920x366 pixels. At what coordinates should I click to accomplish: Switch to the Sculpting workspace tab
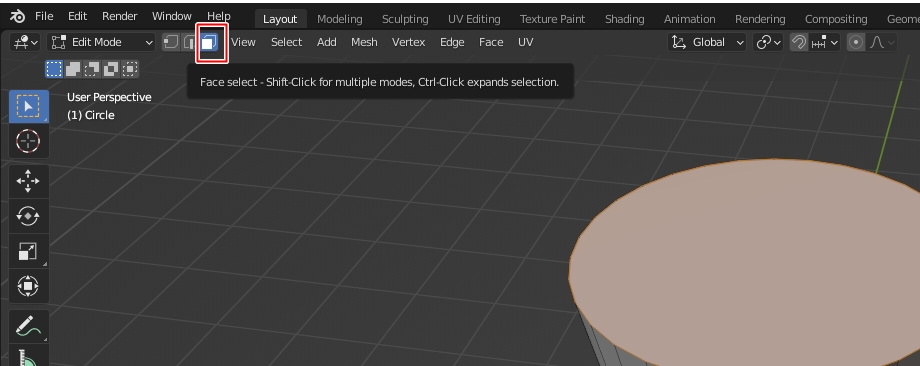click(405, 19)
